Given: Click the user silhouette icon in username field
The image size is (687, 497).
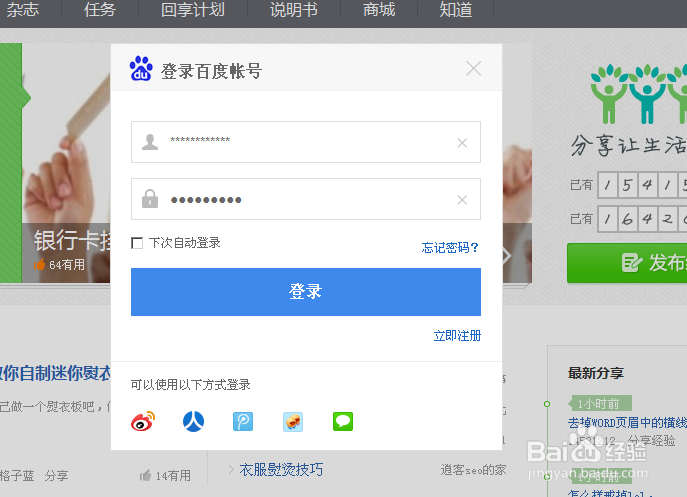Looking at the screenshot, I should [150, 142].
